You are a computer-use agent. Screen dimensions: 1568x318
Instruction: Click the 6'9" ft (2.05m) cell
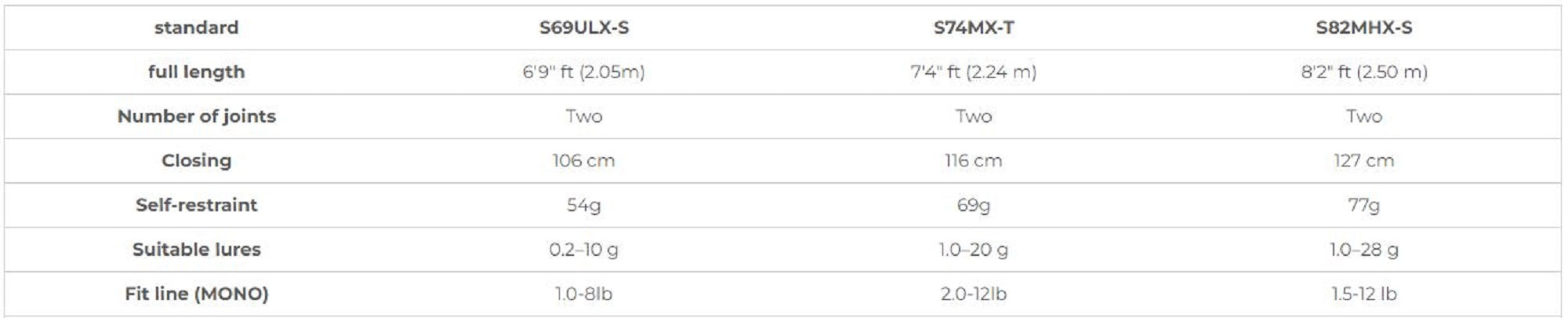pos(584,72)
